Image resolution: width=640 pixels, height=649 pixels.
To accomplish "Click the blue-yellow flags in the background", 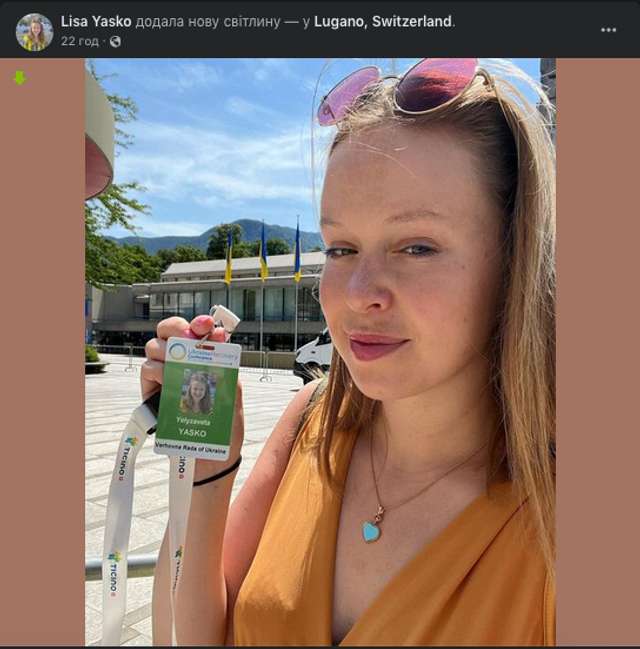I will (x=262, y=256).
